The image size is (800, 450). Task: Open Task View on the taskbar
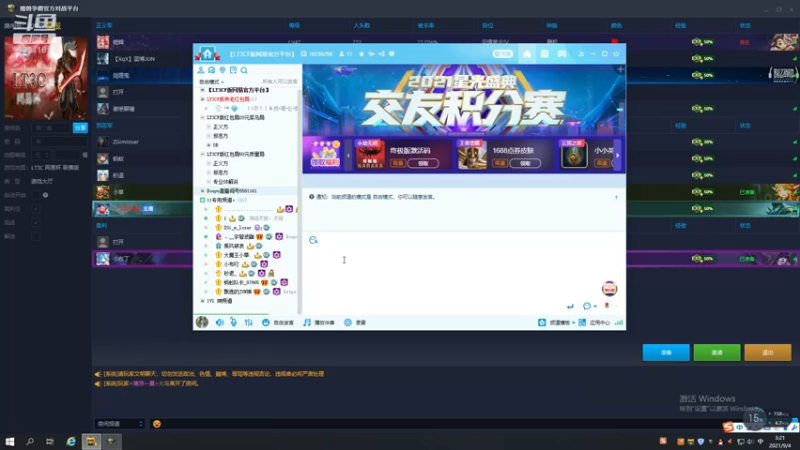49,441
